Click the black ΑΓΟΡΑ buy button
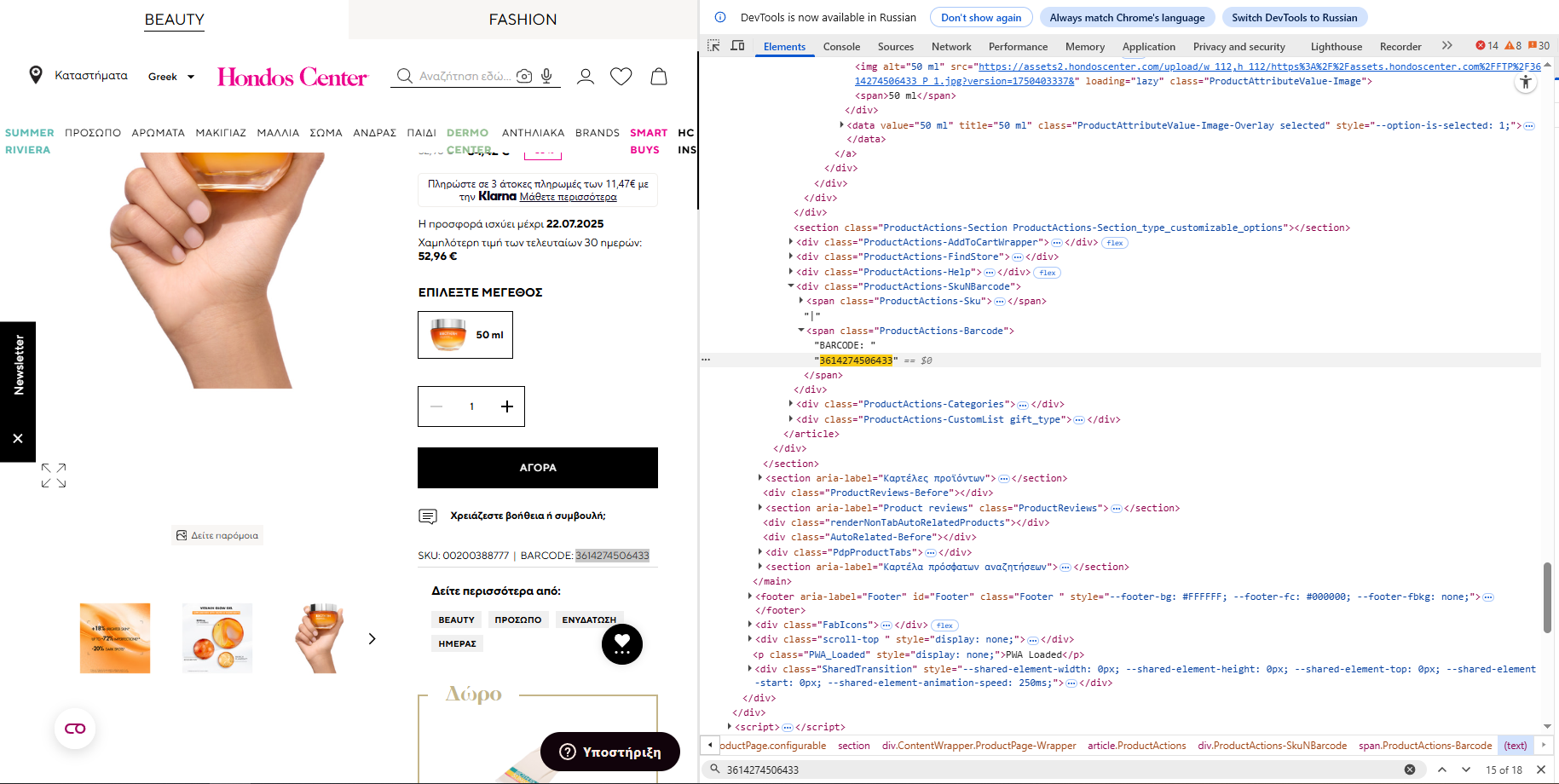The height and width of the screenshot is (784, 1559). click(x=538, y=468)
